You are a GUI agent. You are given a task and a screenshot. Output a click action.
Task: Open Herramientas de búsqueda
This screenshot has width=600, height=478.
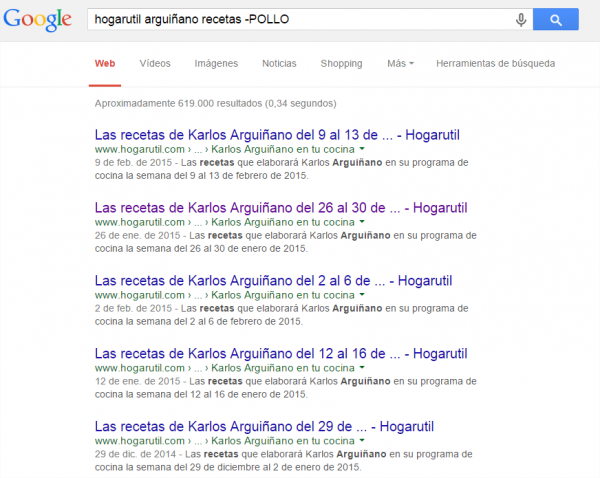click(495, 63)
